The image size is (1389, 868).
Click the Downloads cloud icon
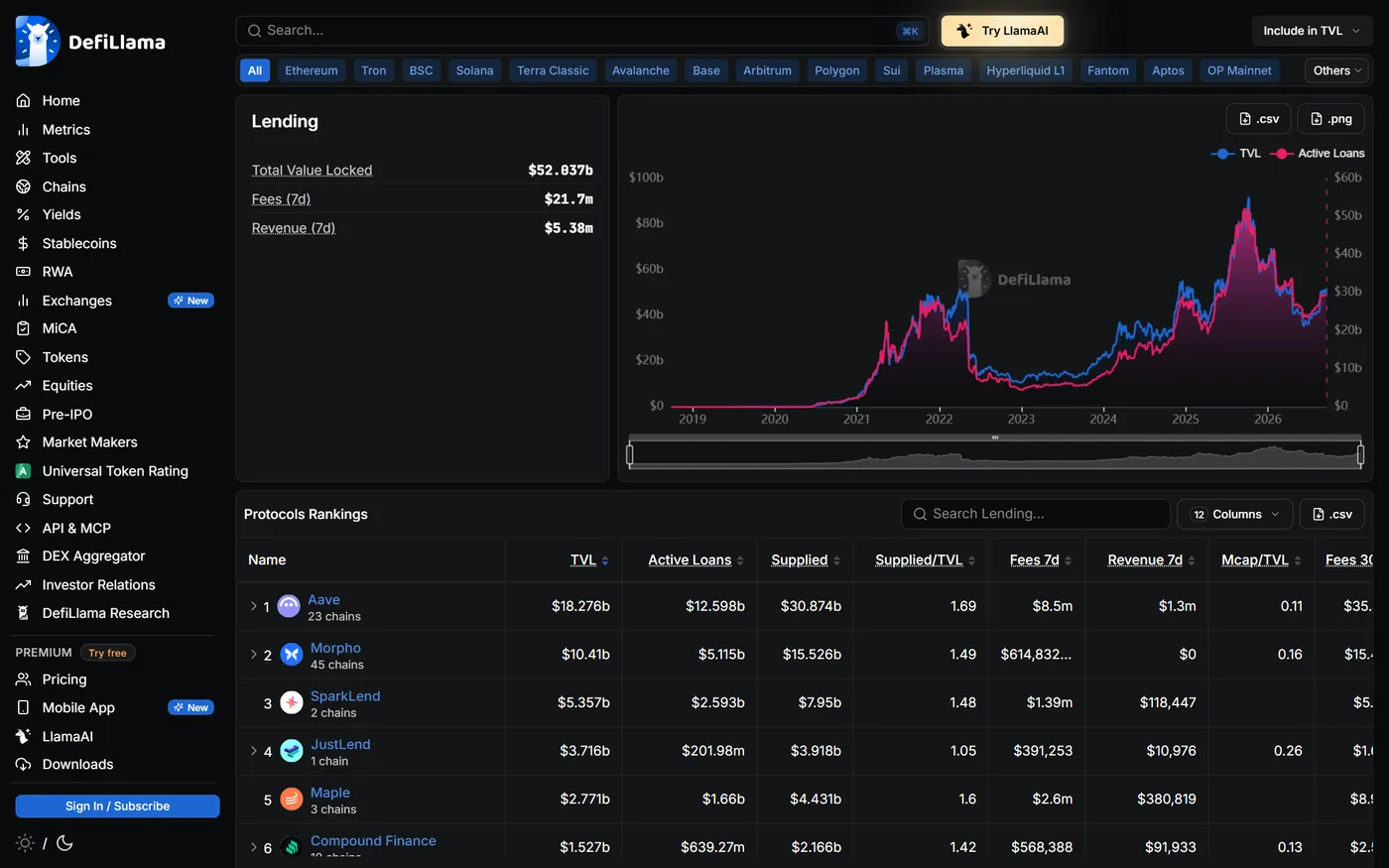point(24,765)
